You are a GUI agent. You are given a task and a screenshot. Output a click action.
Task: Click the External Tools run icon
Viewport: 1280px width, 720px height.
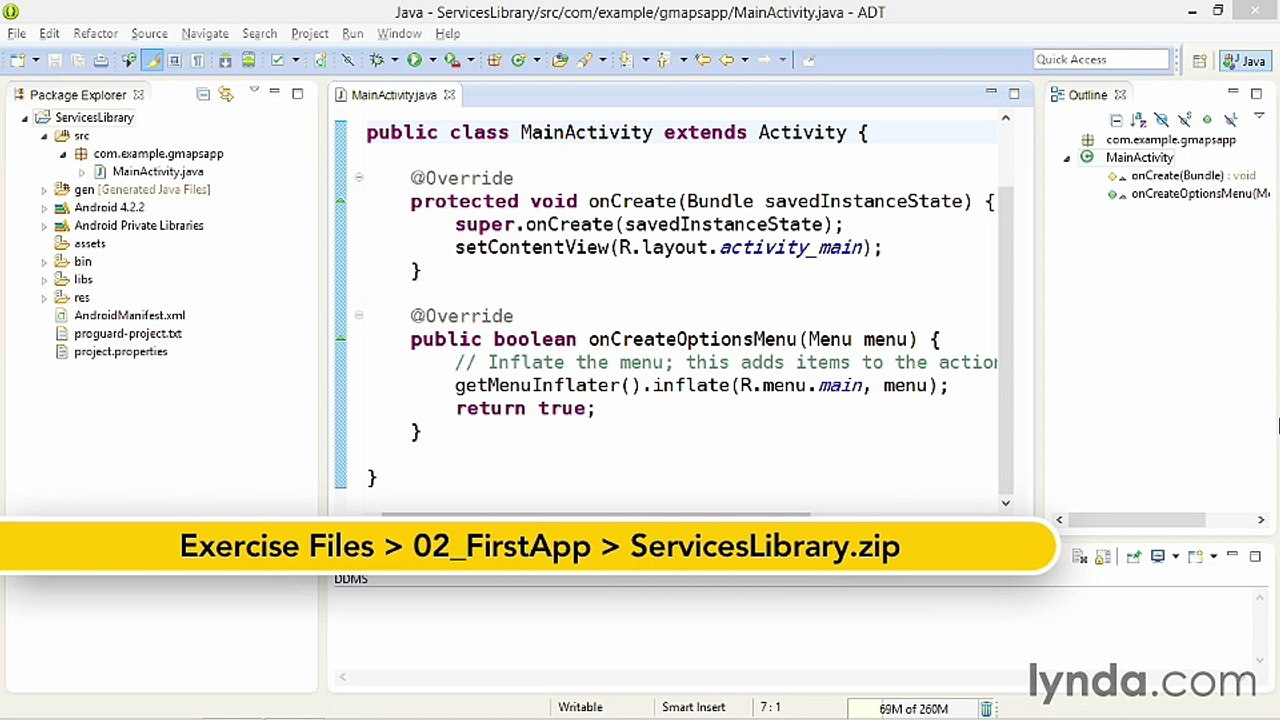coord(452,60)
